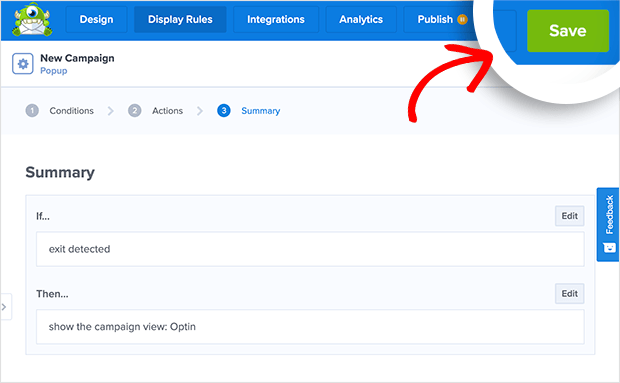Click the paused status icon on Publish
The width and height of the screenshot is (620, 383).
(462, 19)
